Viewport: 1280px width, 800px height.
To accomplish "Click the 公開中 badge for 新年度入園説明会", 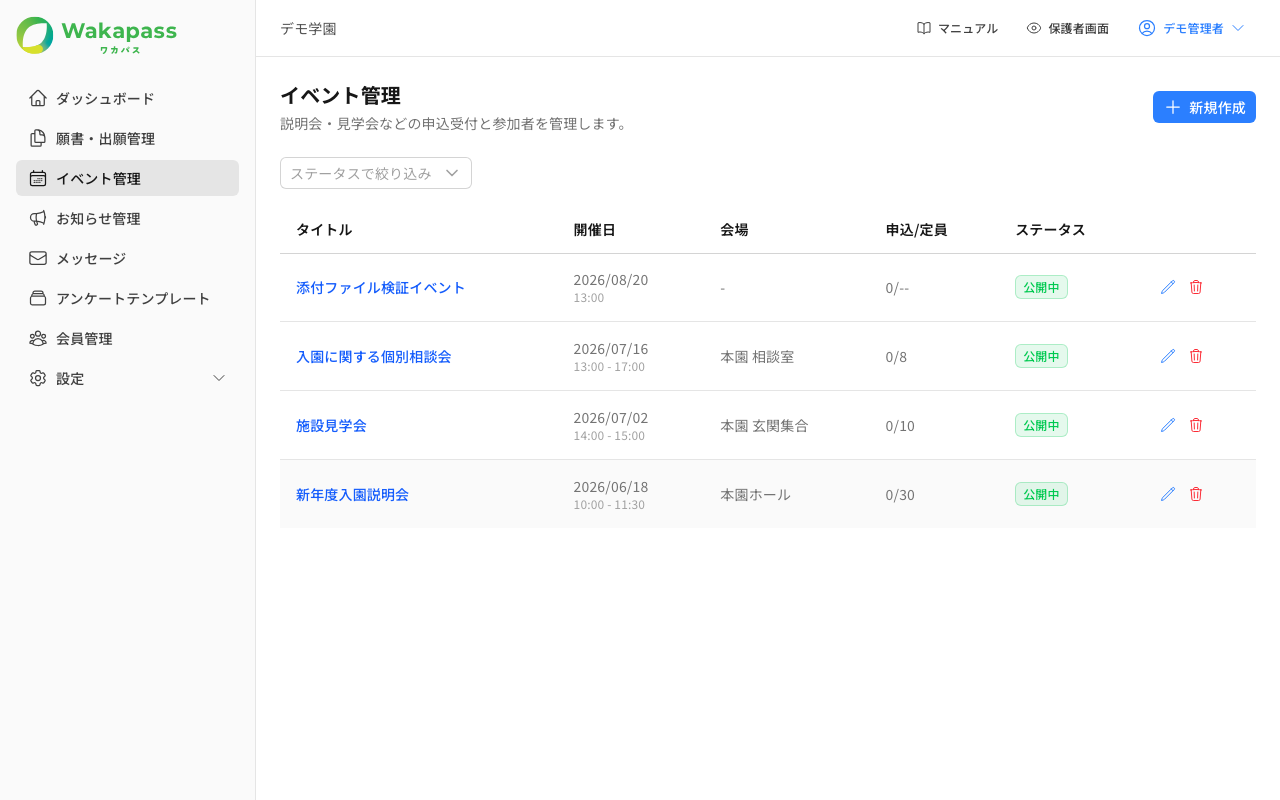I will click(x=1041, y=494).
